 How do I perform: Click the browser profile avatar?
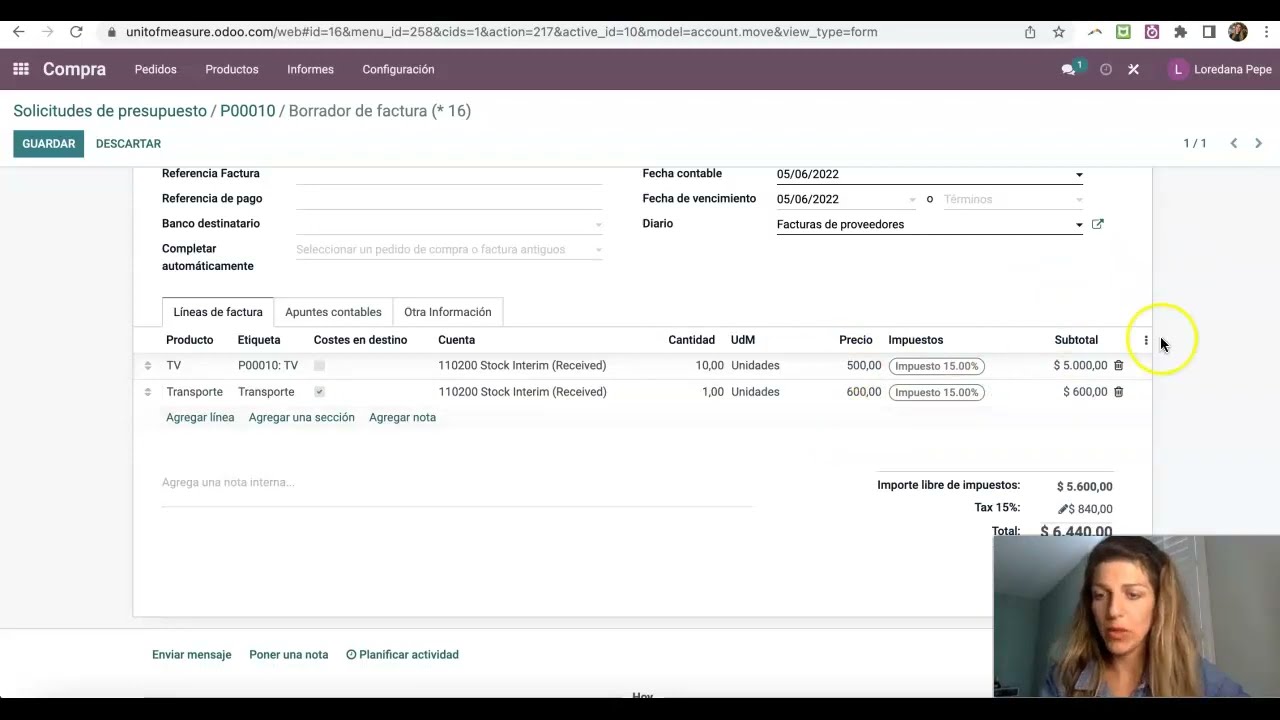click(x=1238, y=32)
